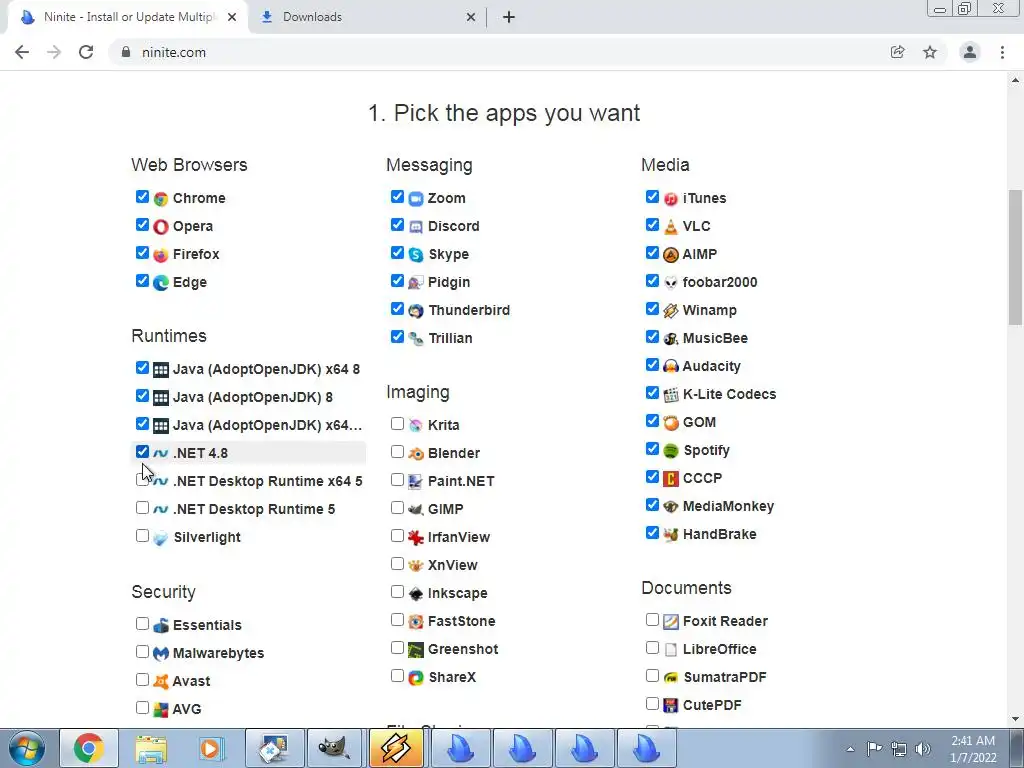Uncheck the Trillian checkbox
Screen dimensions: 1024x768
coord(397,337)
